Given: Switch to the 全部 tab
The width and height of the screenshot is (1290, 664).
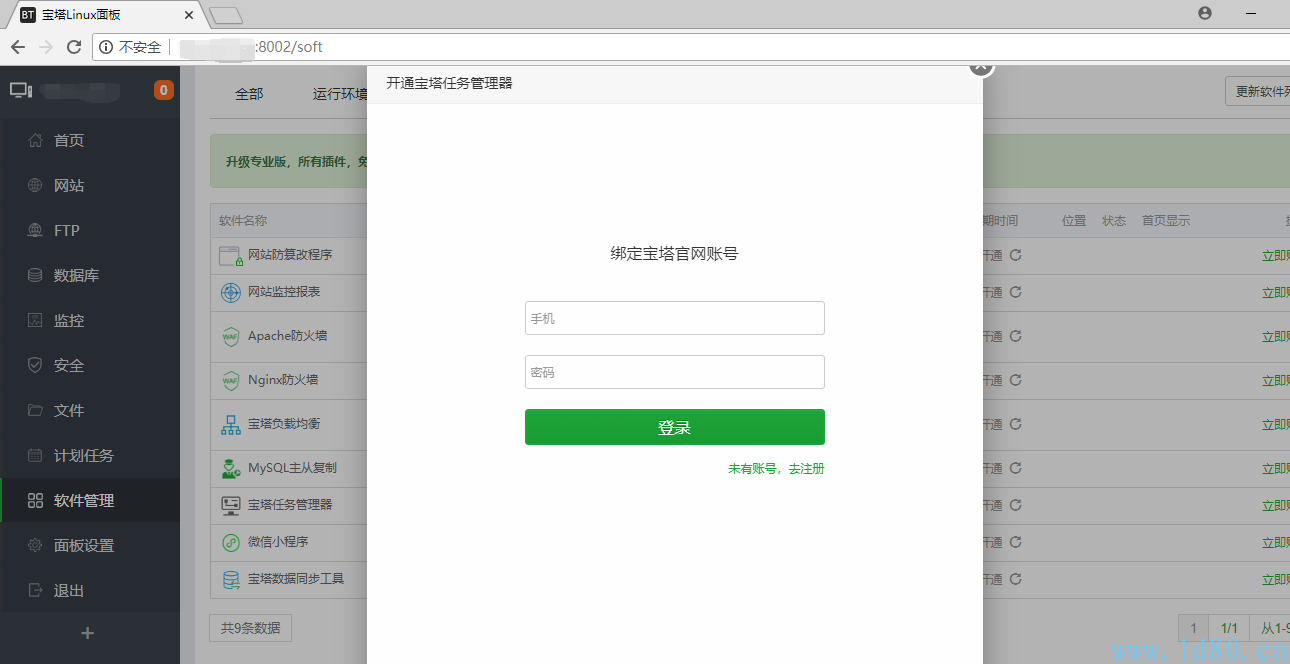Looking at the screenshot, I should [x=249, y=94].
